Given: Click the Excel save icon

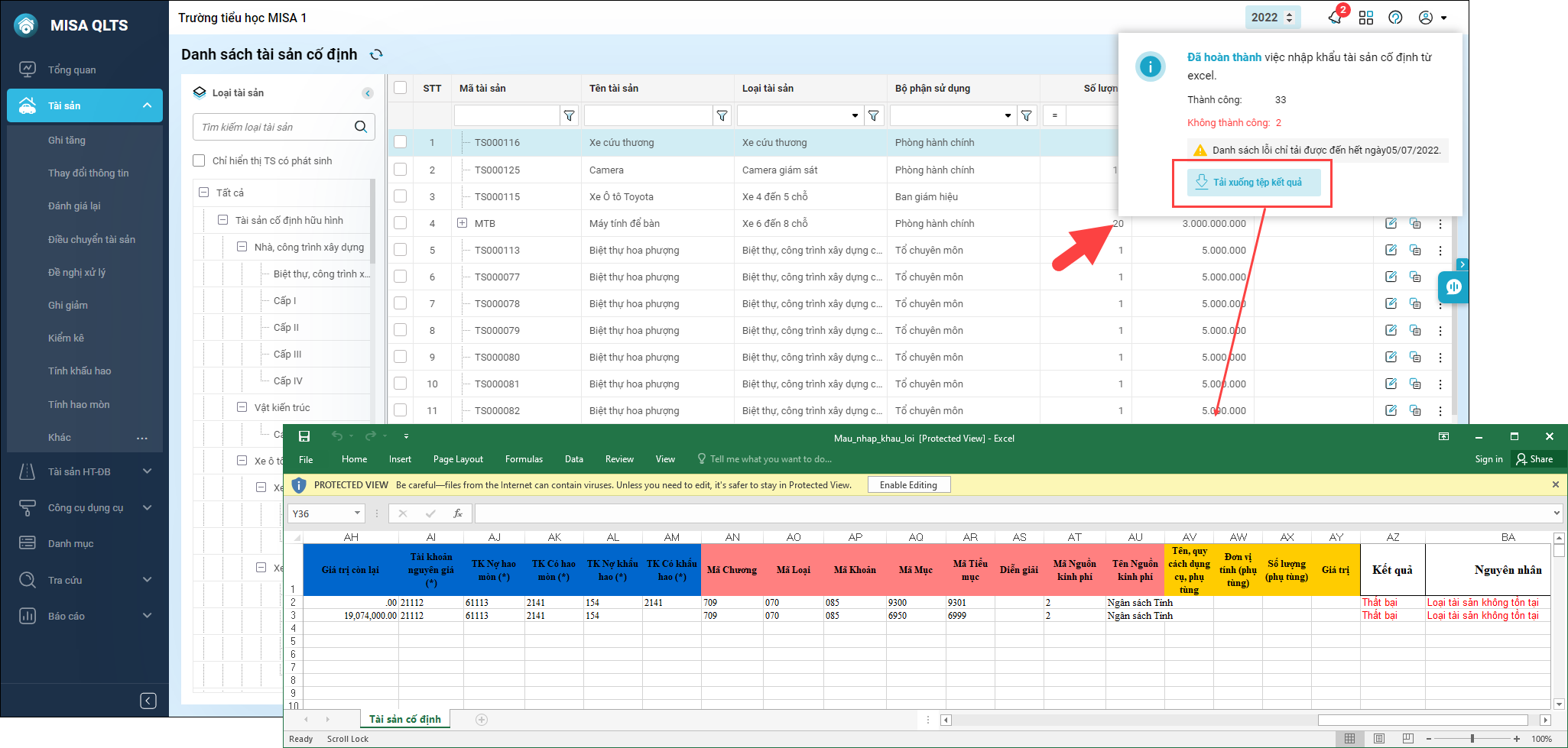Looking at the screenshot, I should tap(304, 436).
